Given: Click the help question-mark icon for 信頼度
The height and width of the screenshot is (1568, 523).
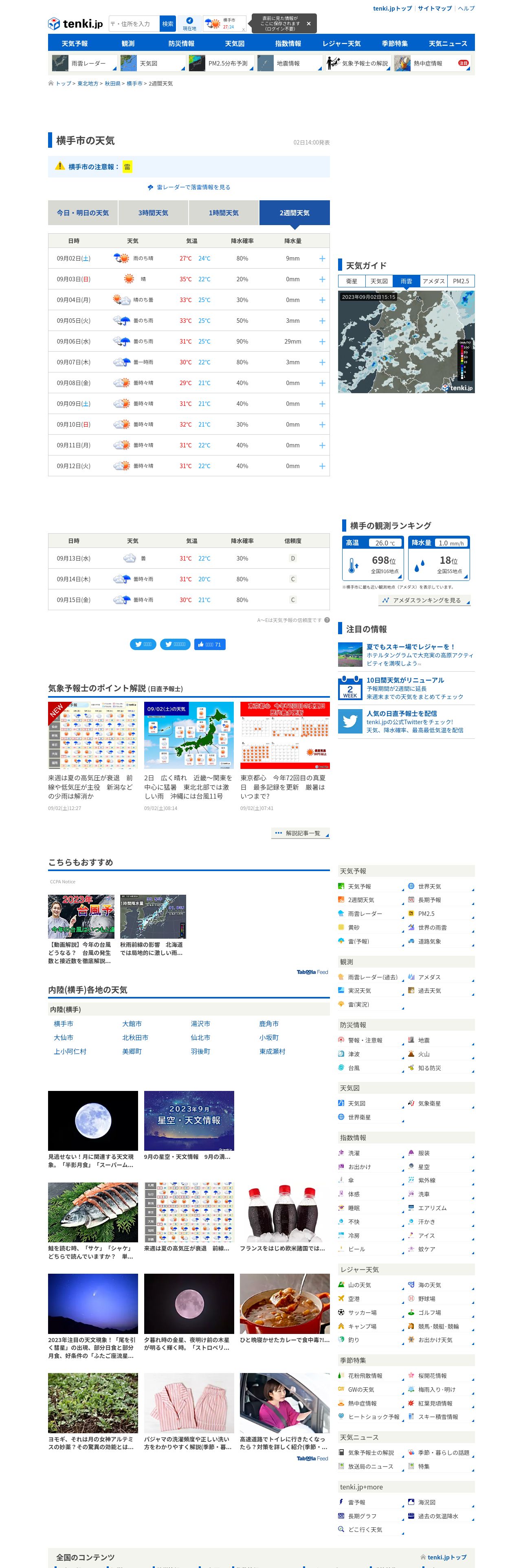Looking at the screenshot, I should pos(327,620).
